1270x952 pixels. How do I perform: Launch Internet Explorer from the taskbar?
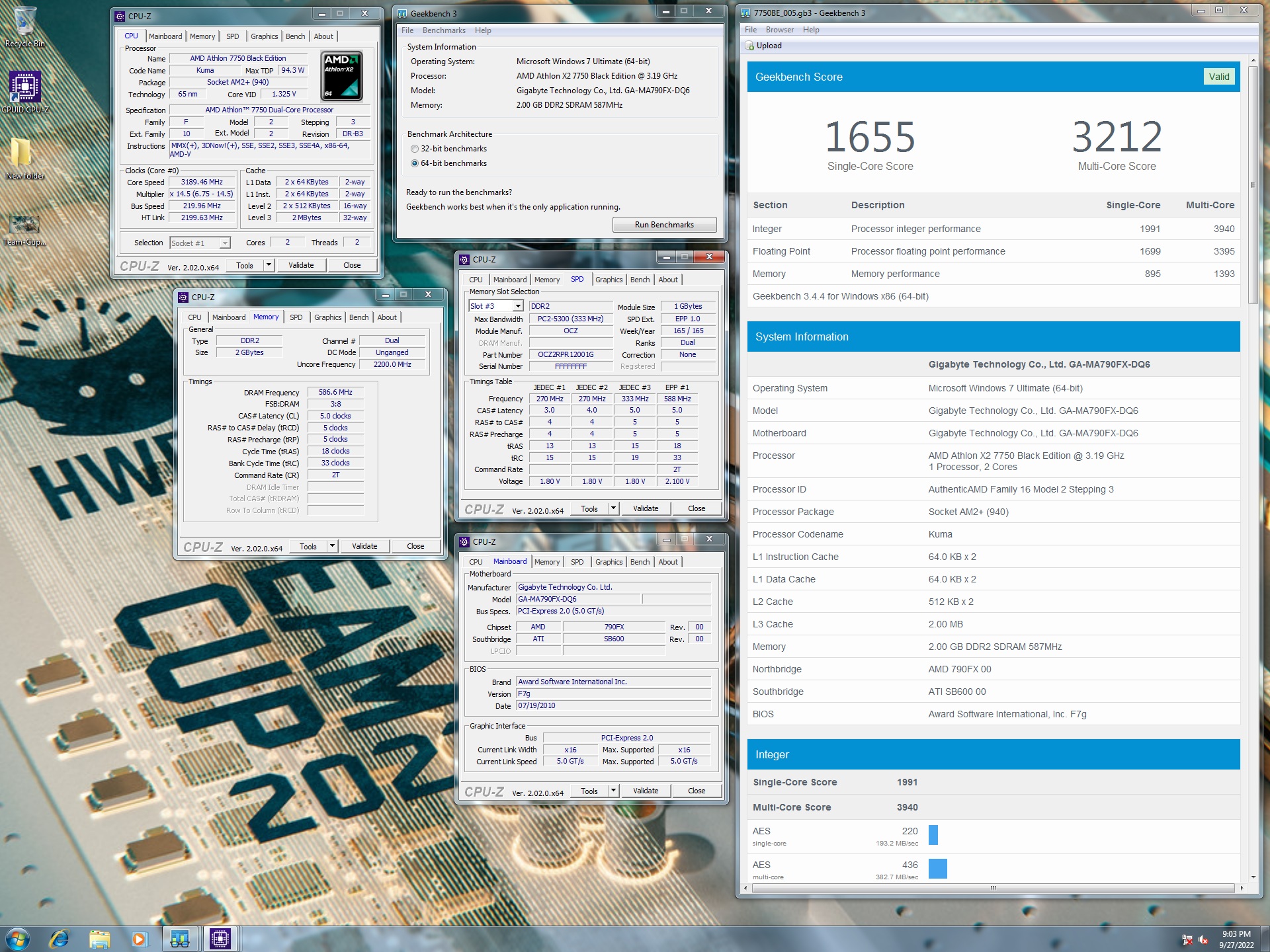[x=60, y=939]
